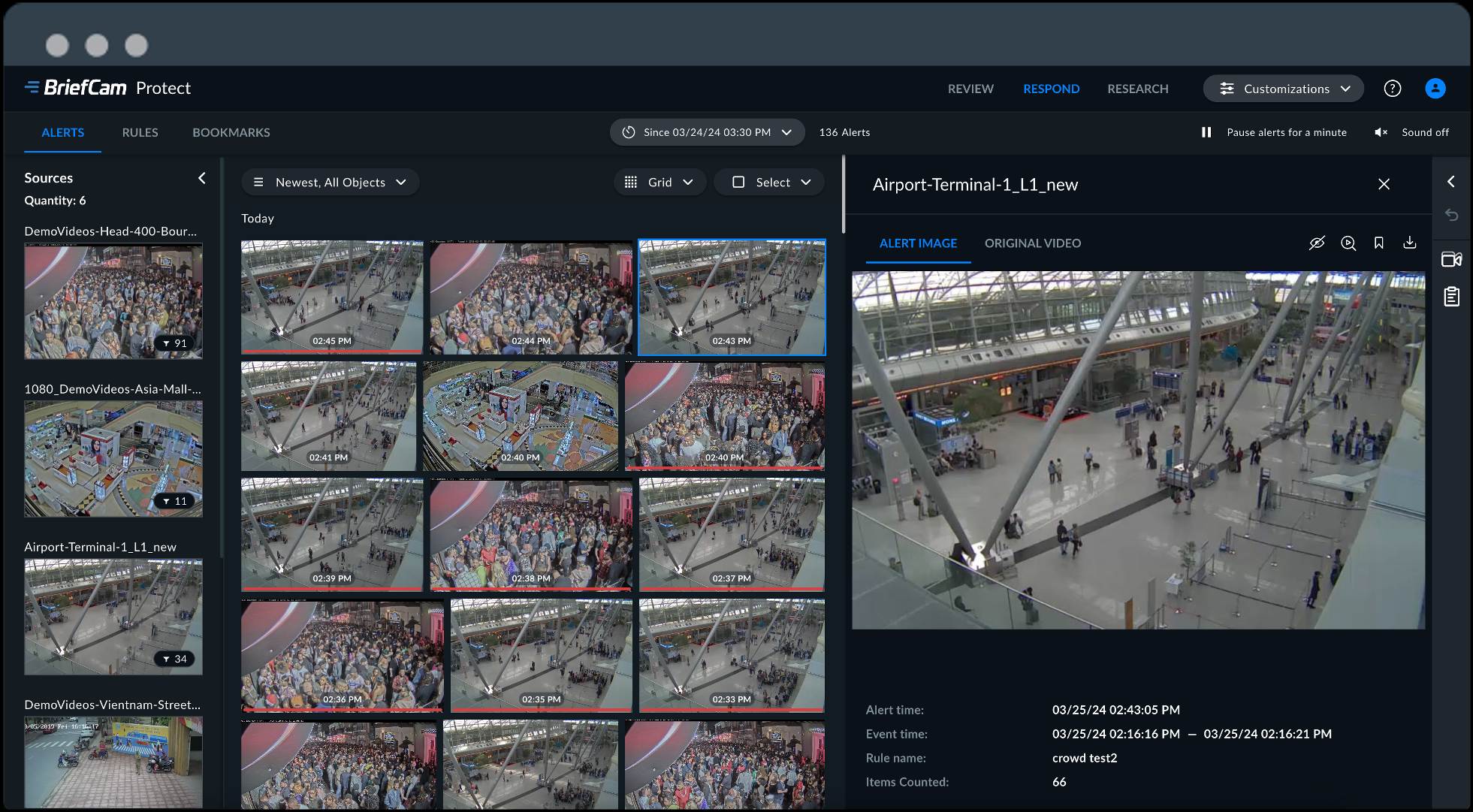Tick the Select checkbox
This screenshot has height=812, width=1473.
tap(738, 183)
